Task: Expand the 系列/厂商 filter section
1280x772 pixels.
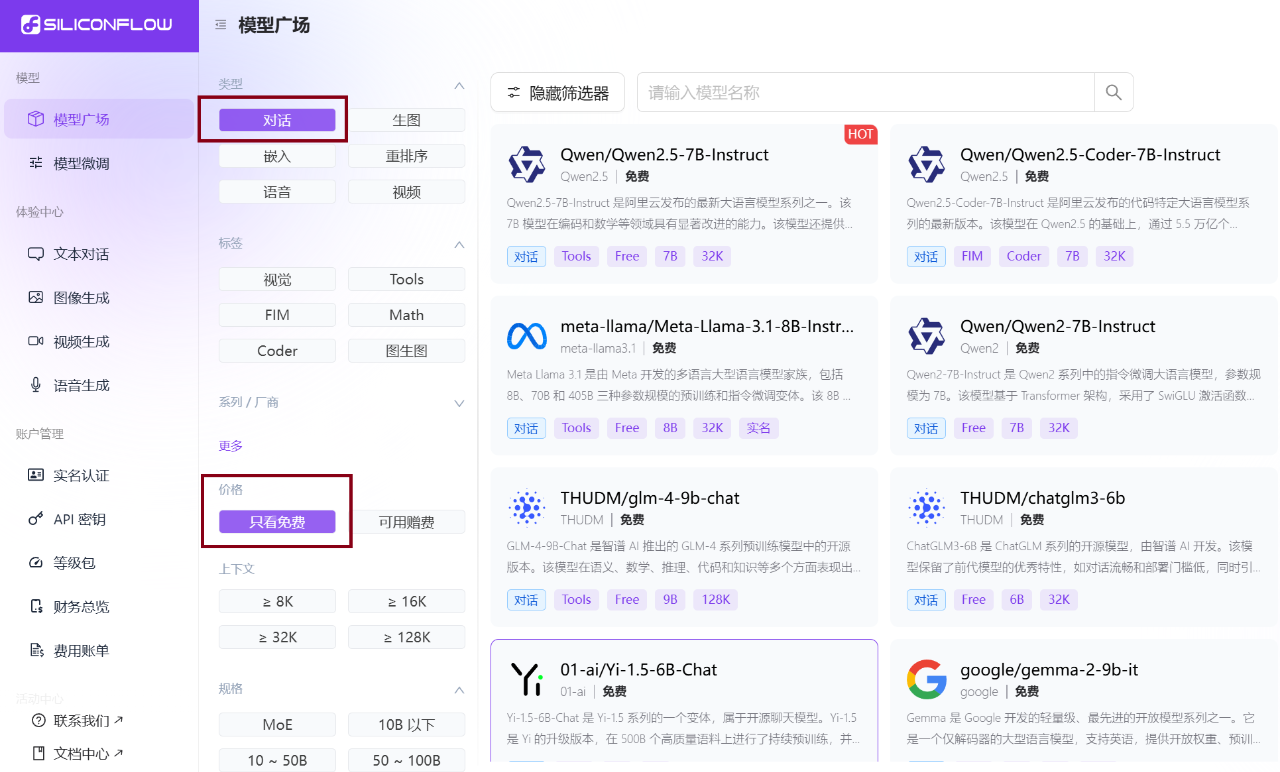Action: tap(459, 402)
